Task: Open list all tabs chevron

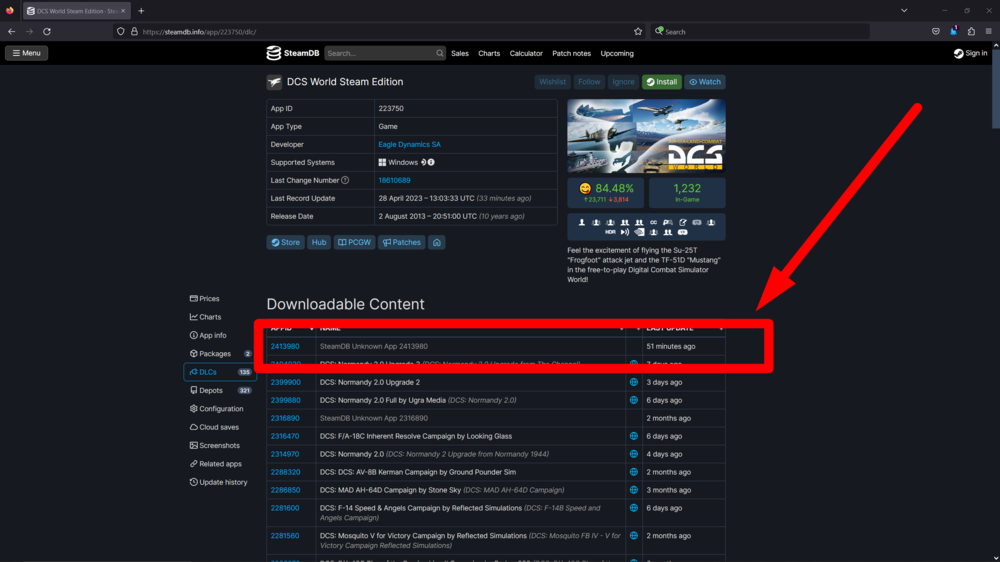Action: click(x=904, y=11)
